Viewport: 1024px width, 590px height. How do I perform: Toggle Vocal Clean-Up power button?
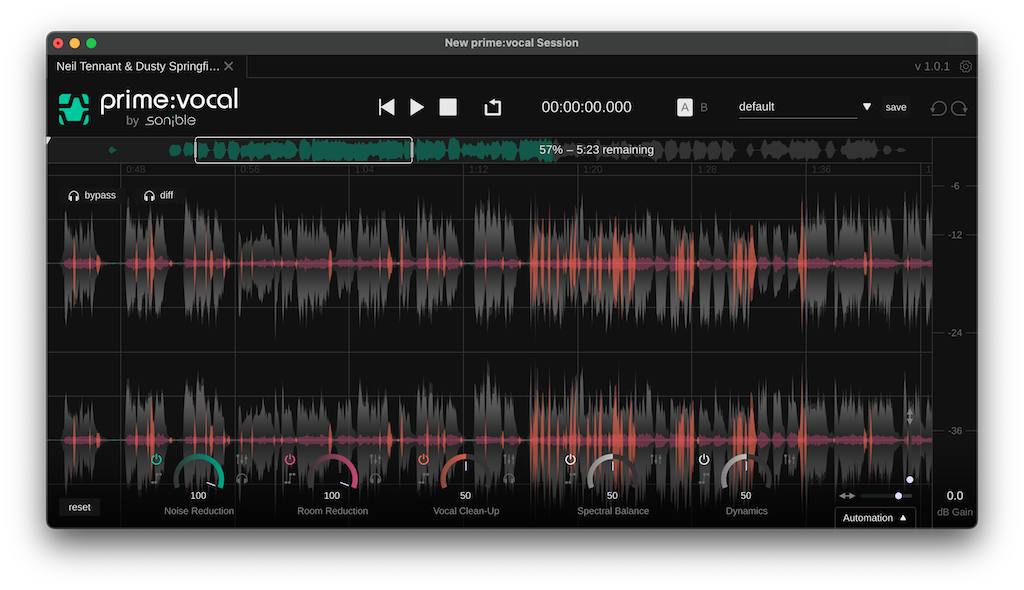coord(423,460)
